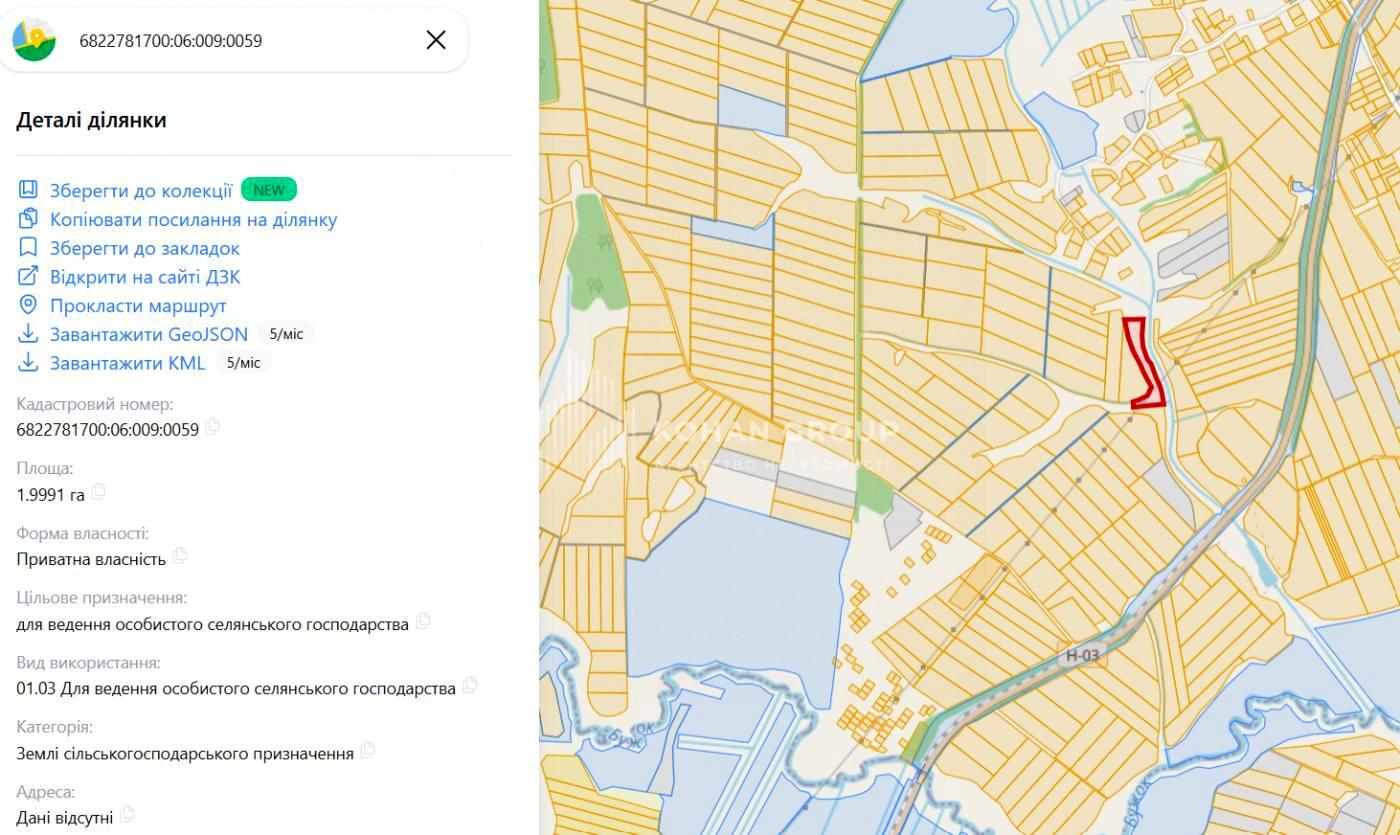Copy the Адреса value icon
1400x835 pixels.
click(127, 816)
